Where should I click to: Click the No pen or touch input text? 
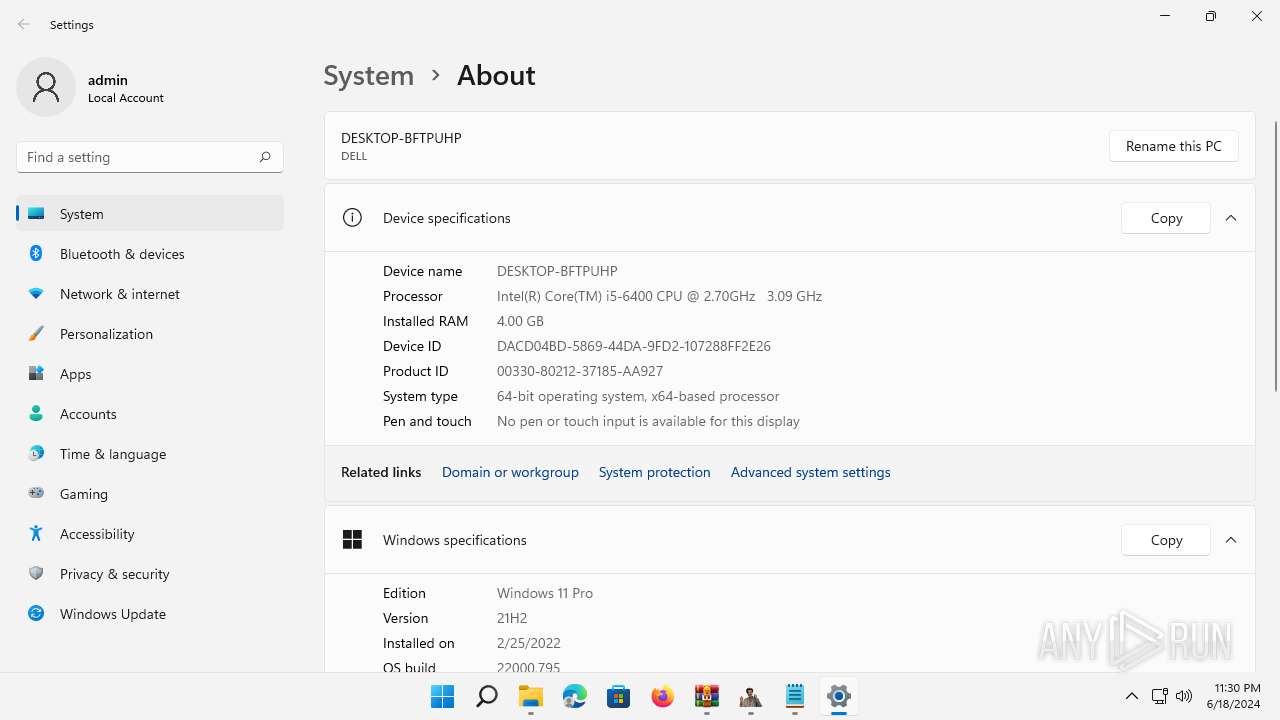tap(648, 421)
